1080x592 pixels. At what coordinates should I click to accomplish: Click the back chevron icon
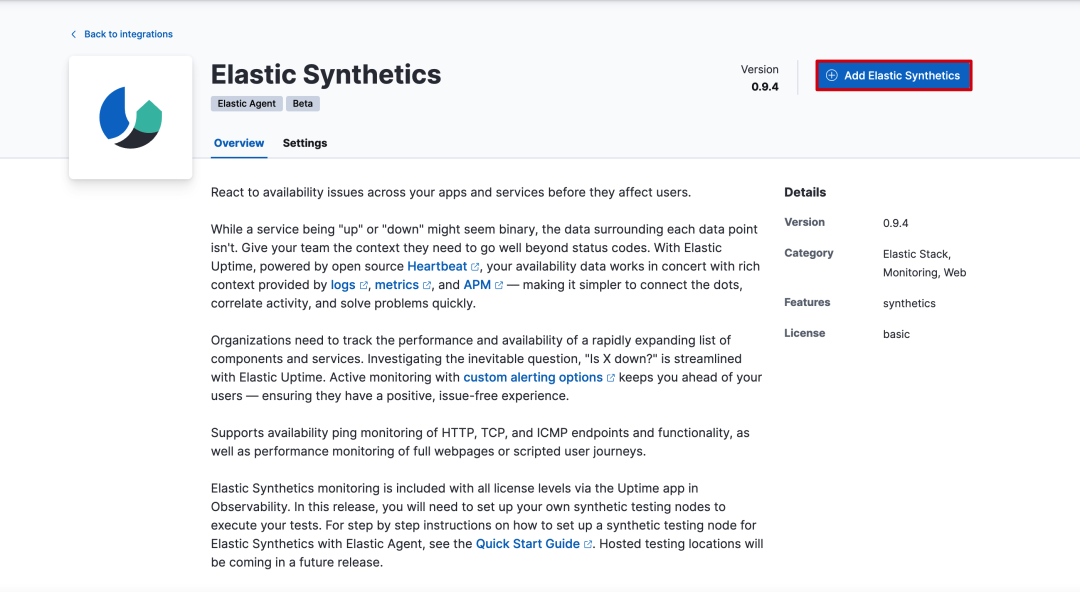73,34
